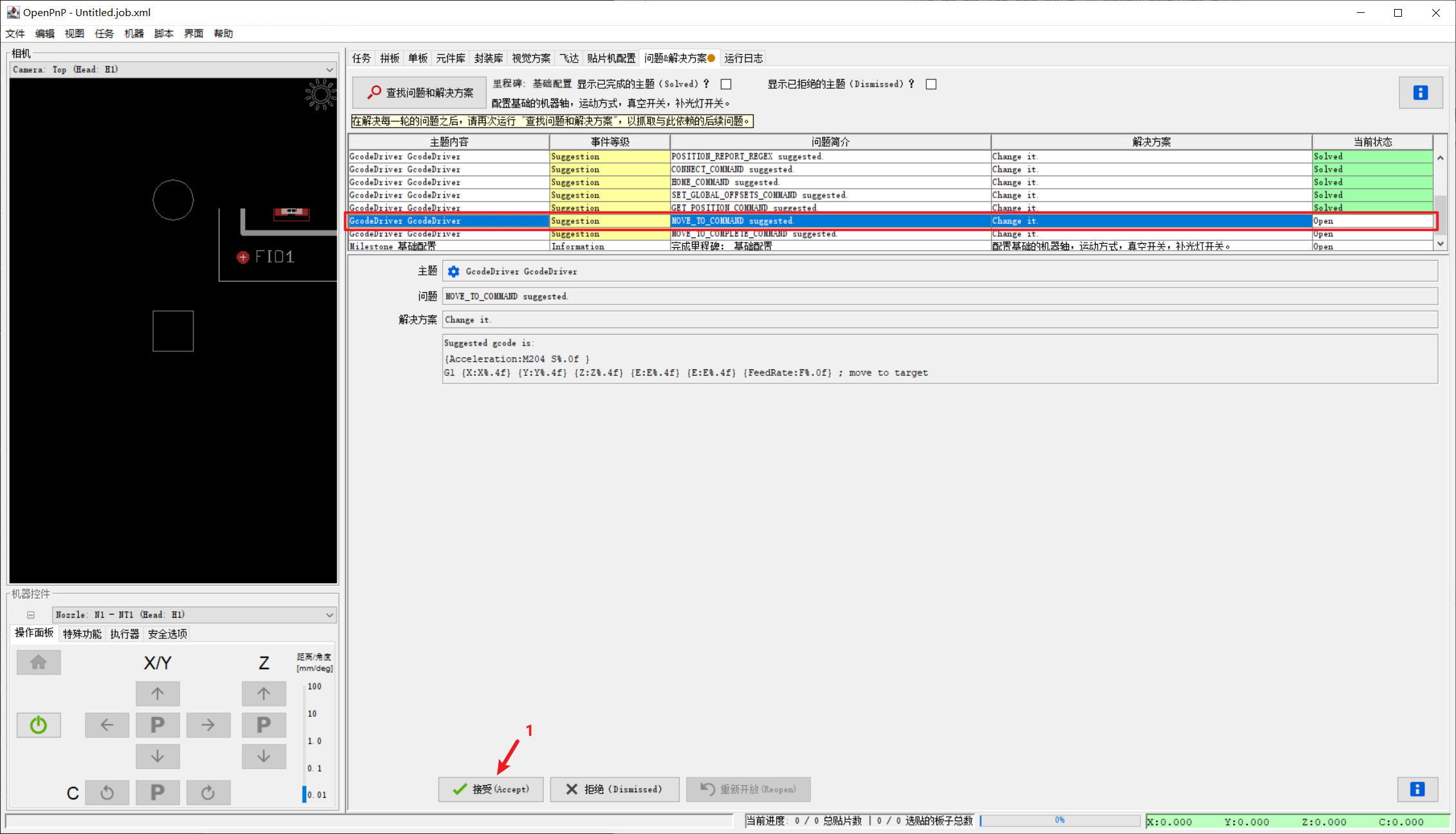The image size is (1456, 834).
Task: Click the 接受 (Accept) button
Action: pos(490,789)
